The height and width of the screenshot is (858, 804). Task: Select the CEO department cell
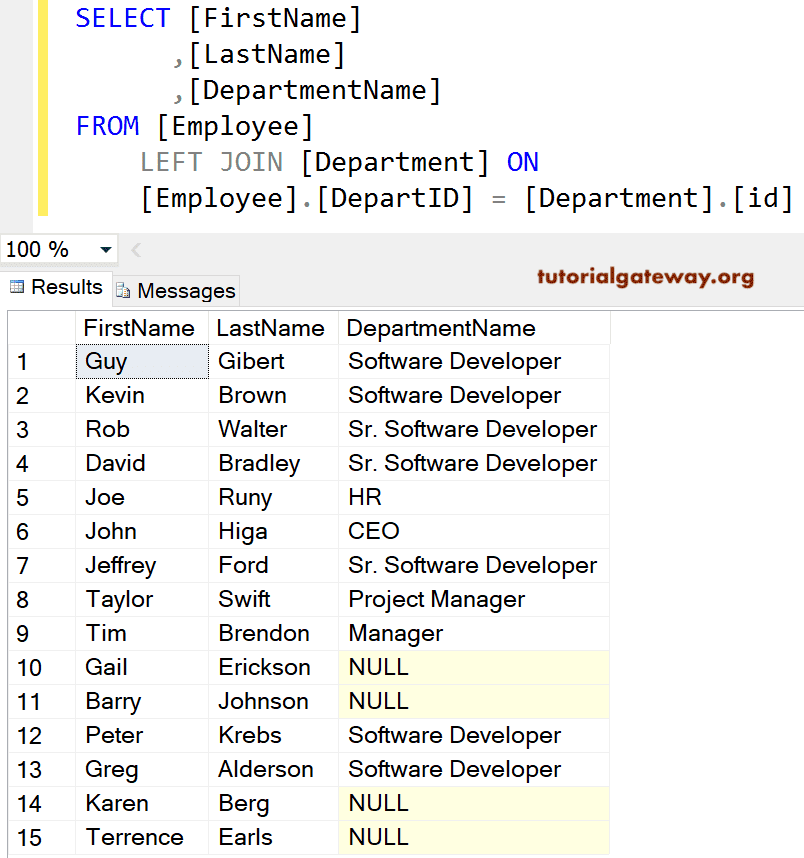474,531
